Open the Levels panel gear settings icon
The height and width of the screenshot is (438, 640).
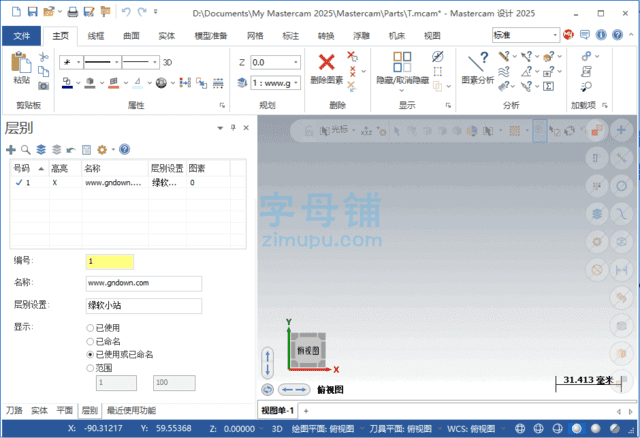102,150
